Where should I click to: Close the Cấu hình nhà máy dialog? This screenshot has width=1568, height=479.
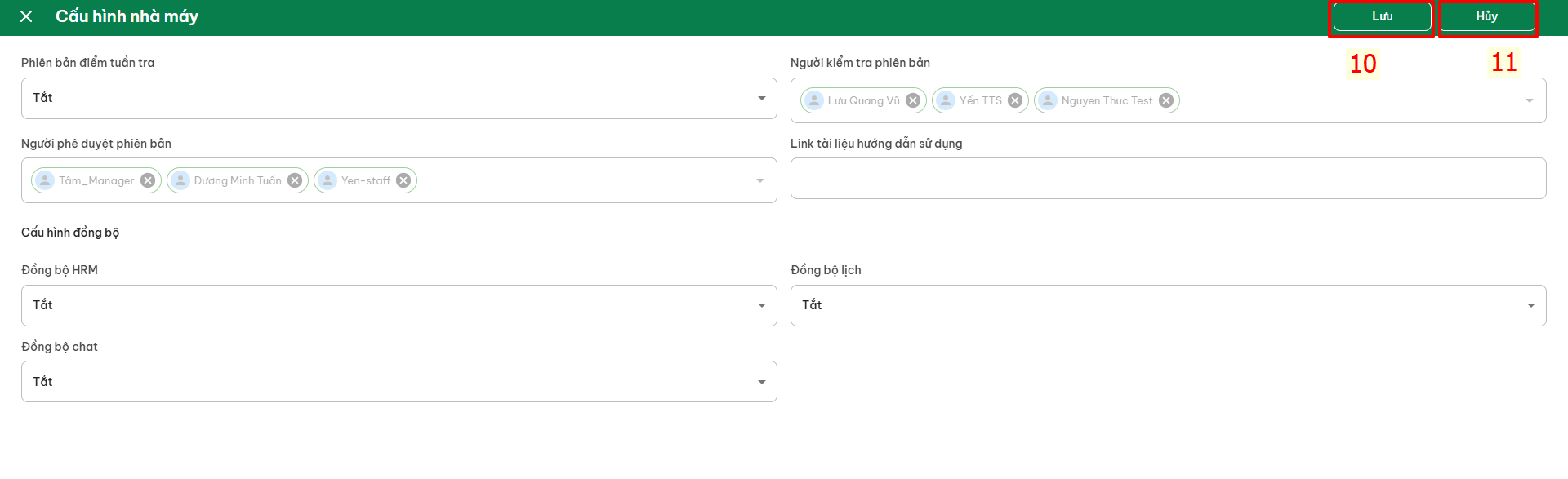26,16
